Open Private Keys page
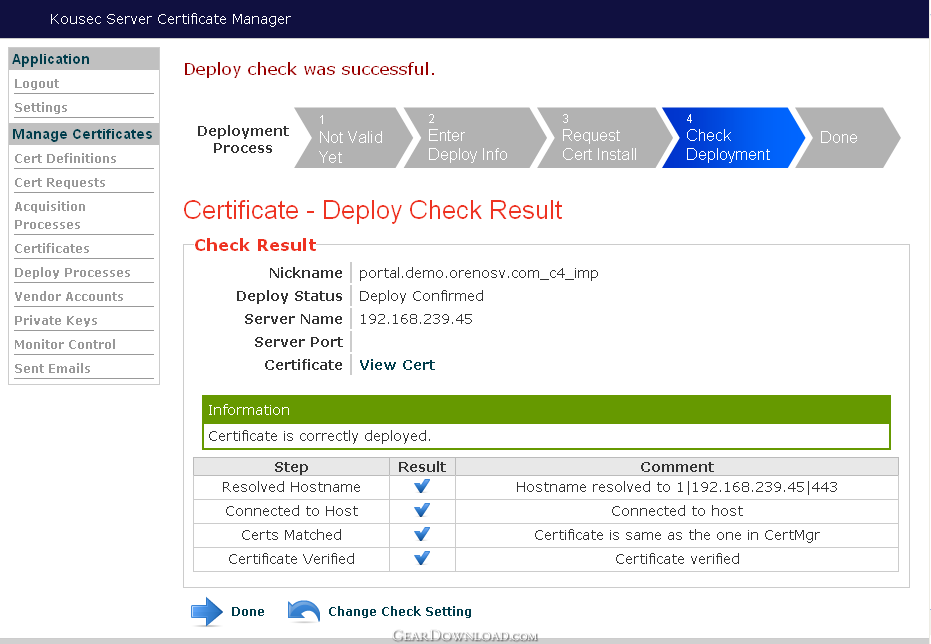 [56, 321]
